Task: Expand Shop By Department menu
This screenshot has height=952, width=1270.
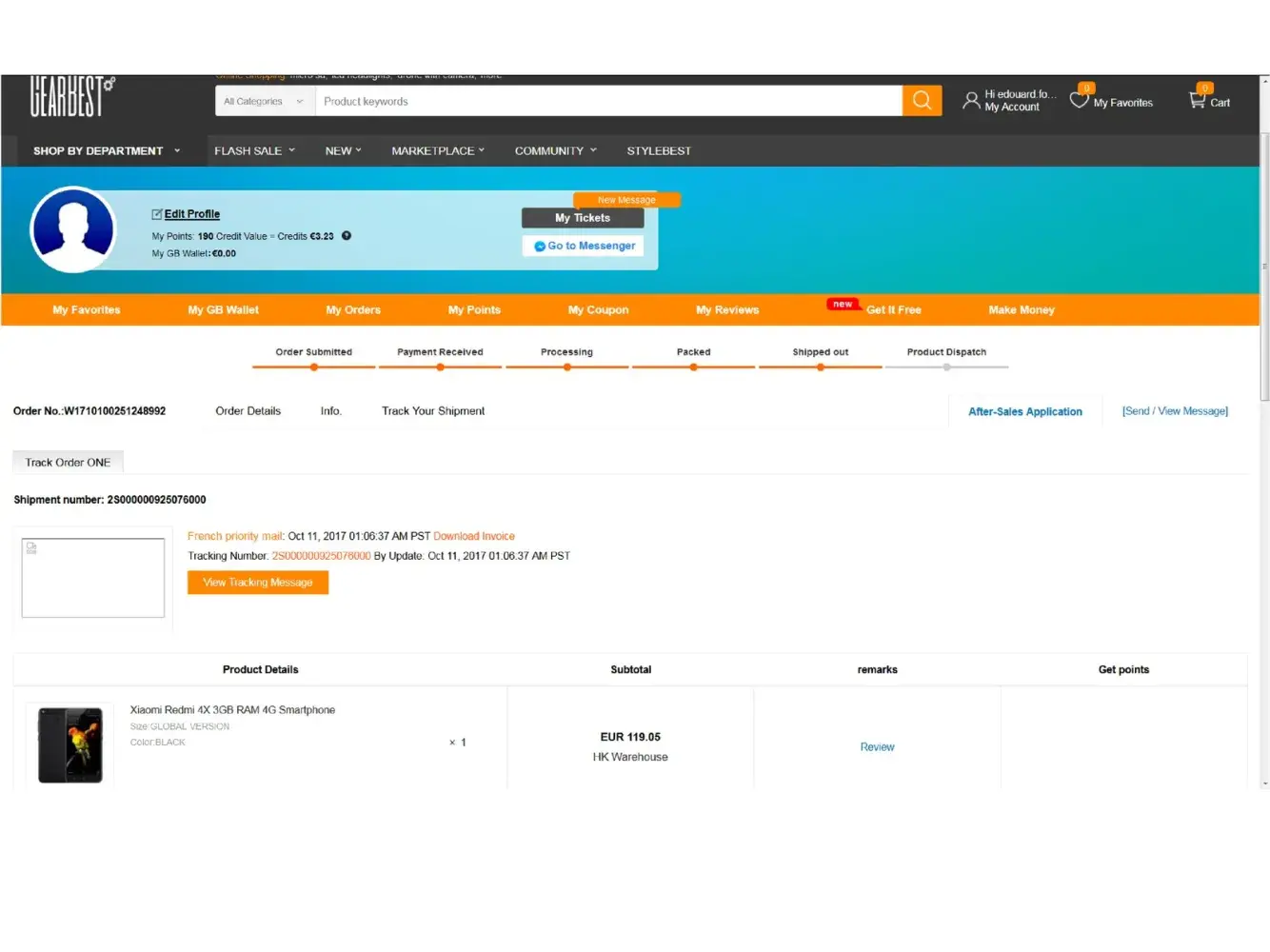Action: [107, 151]
